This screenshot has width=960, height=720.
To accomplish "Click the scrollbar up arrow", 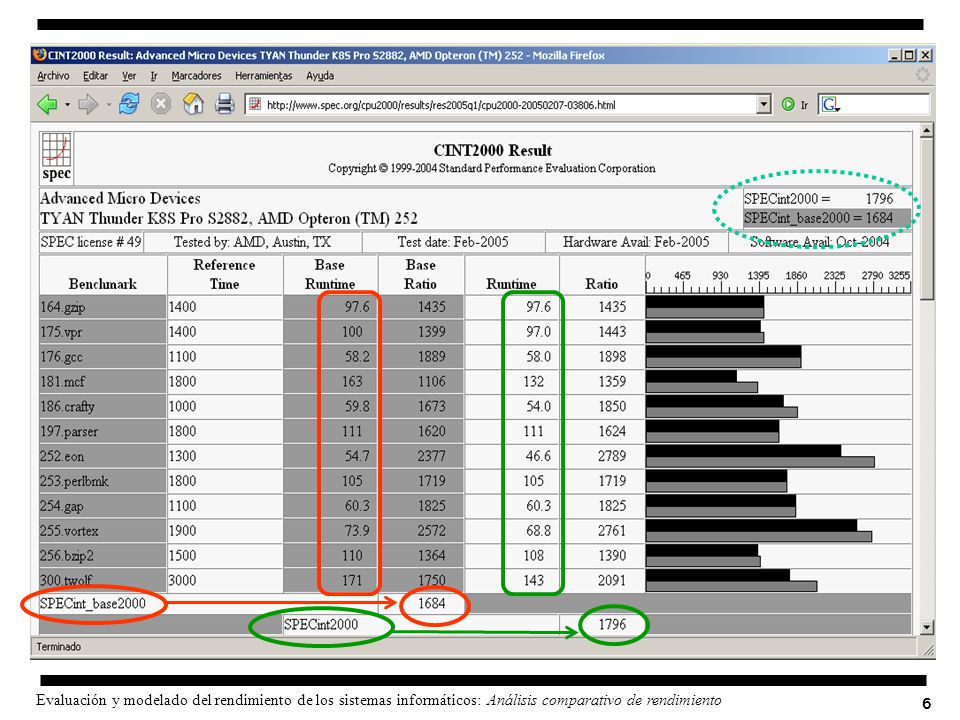I will [926, 130].
